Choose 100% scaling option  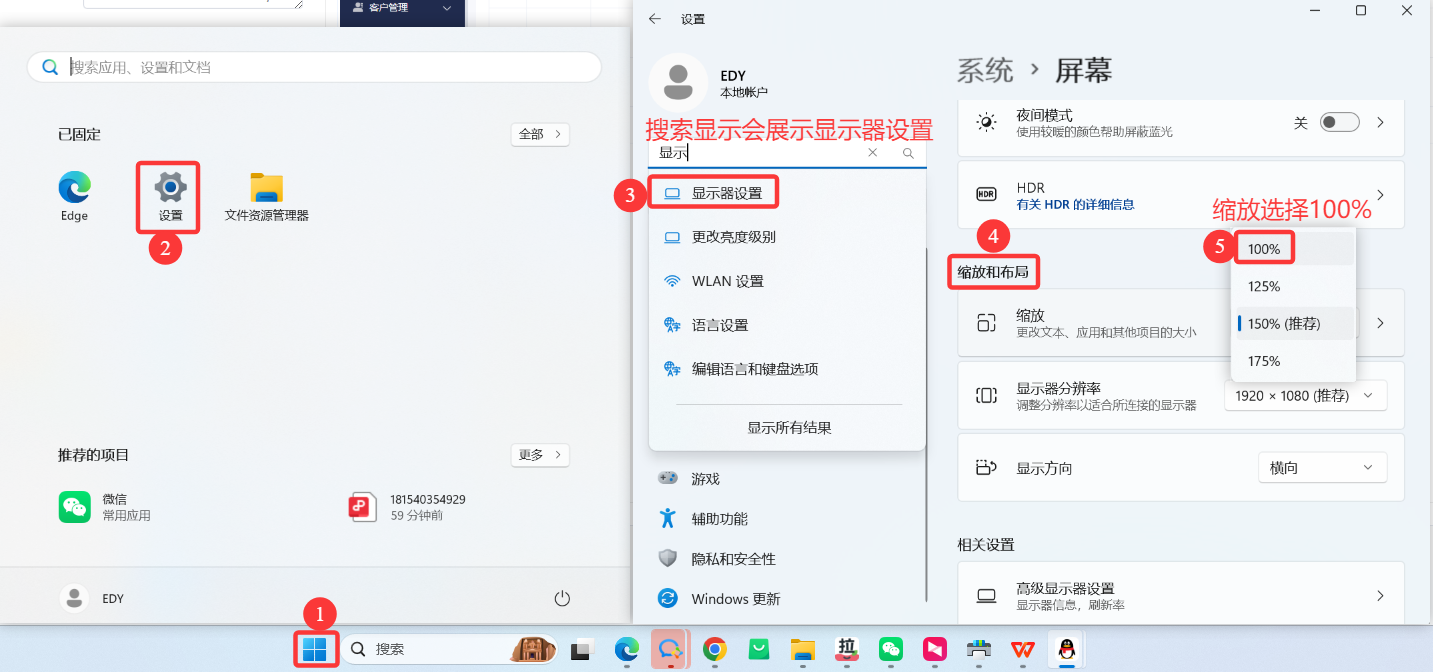1293,248
